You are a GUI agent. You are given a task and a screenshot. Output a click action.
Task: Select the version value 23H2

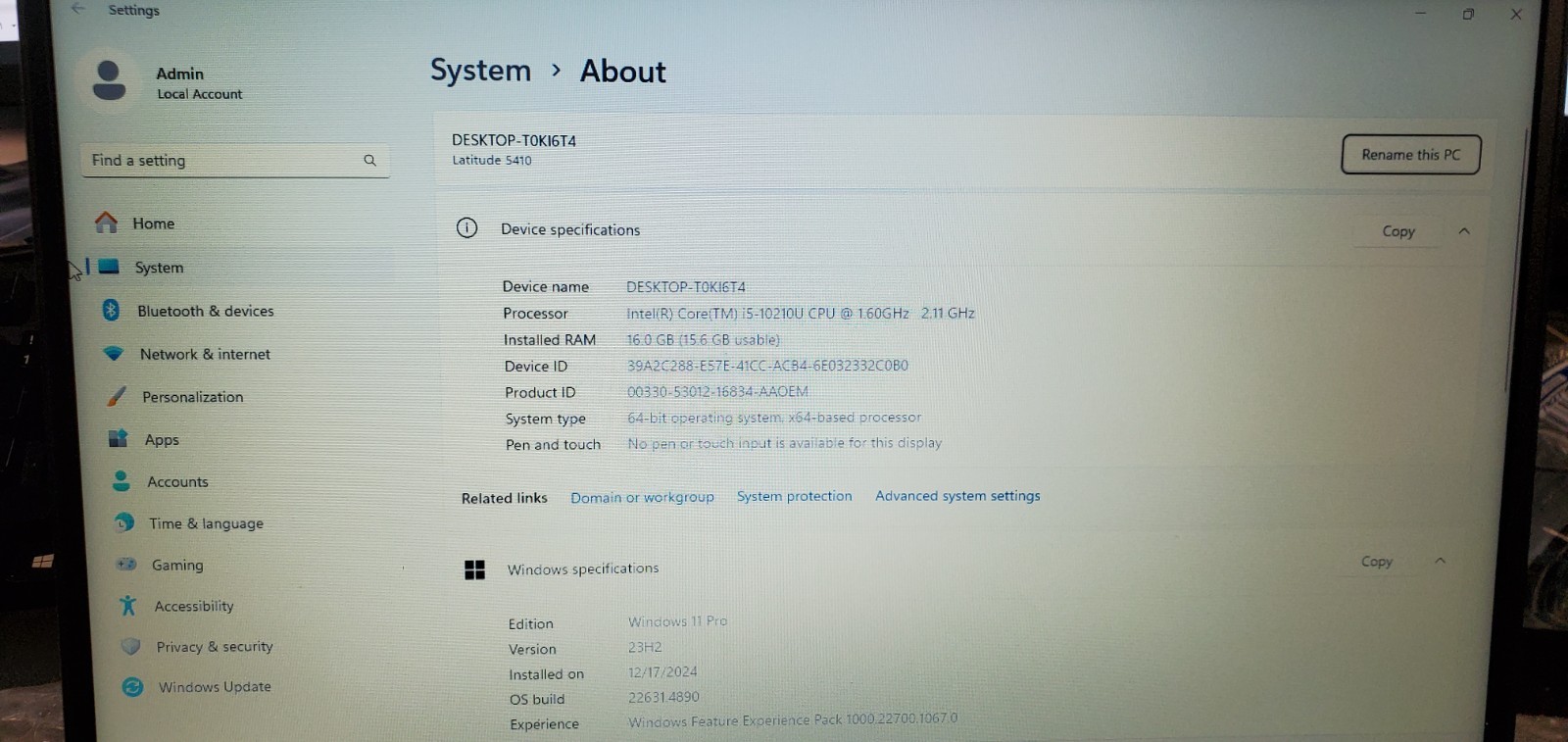pos(645,647)
